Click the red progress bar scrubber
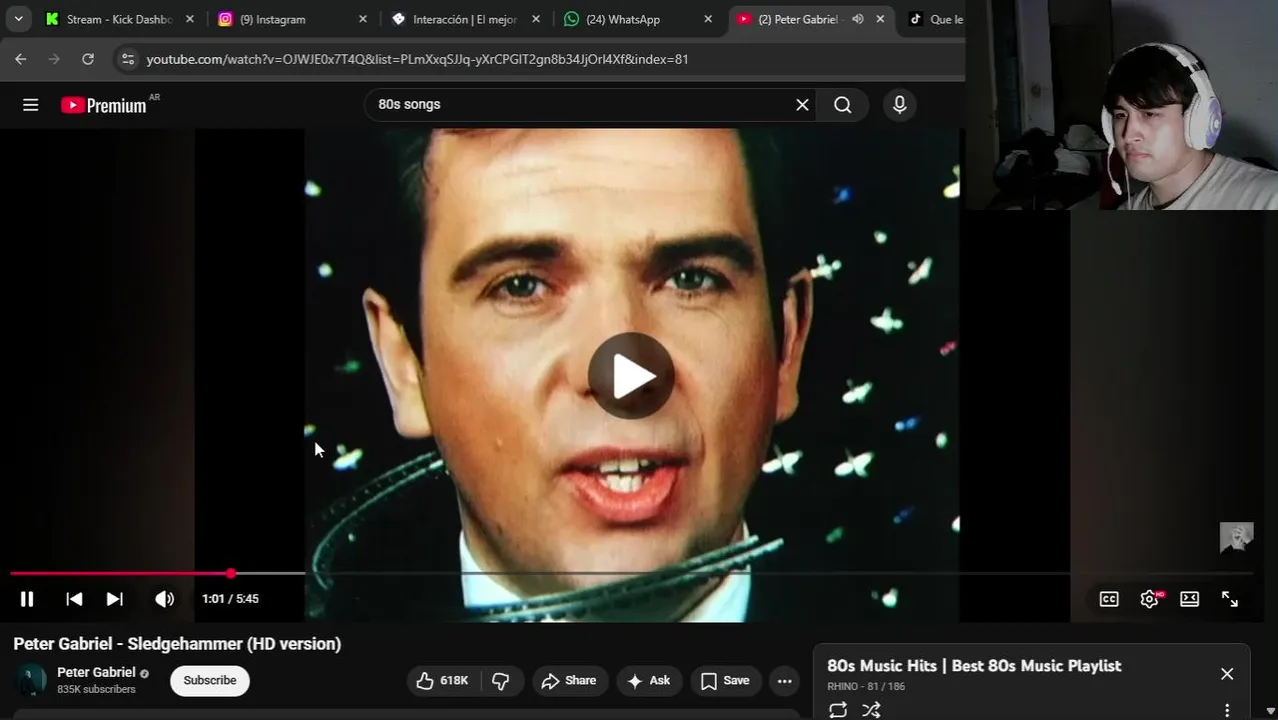Image resolution: width=1278 pixels, height=720 pixels. pyautogui.click(x=231, y=573)
